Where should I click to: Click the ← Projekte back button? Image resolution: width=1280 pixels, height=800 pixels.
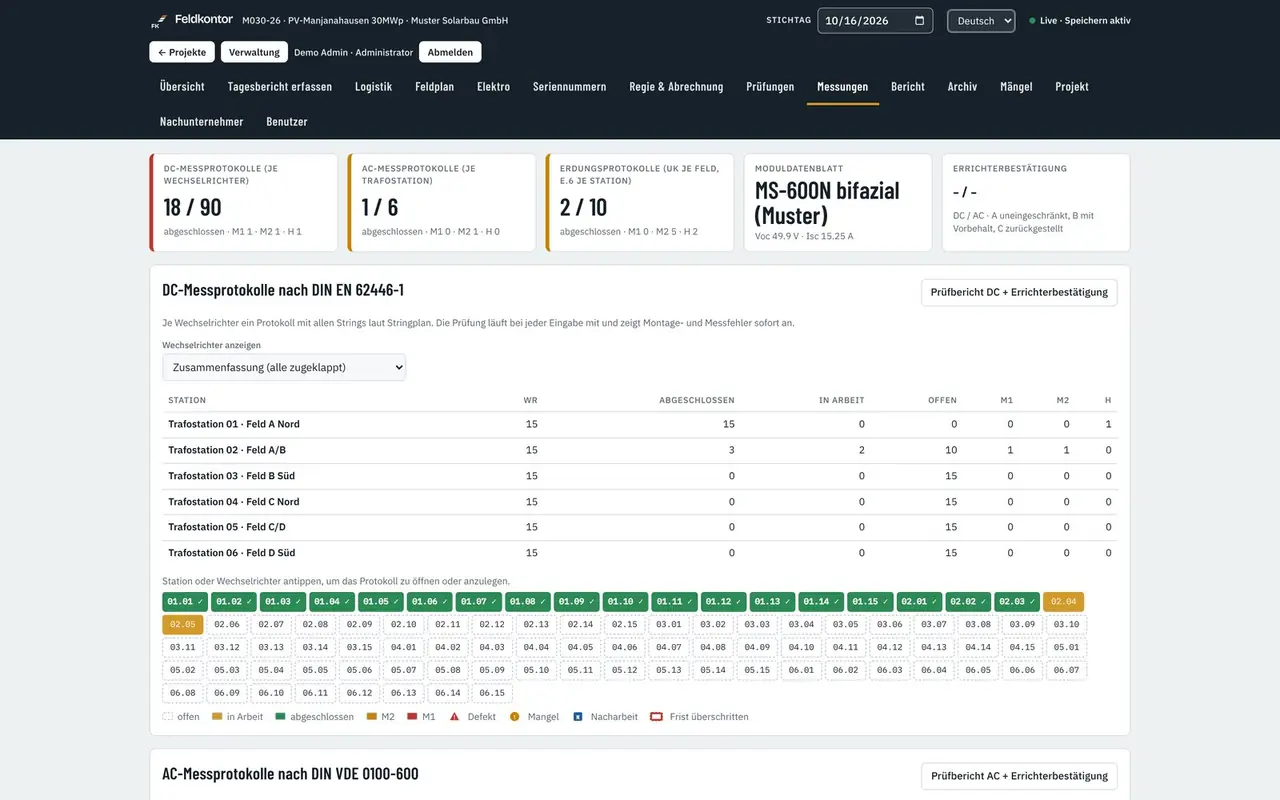coord(182,52)
